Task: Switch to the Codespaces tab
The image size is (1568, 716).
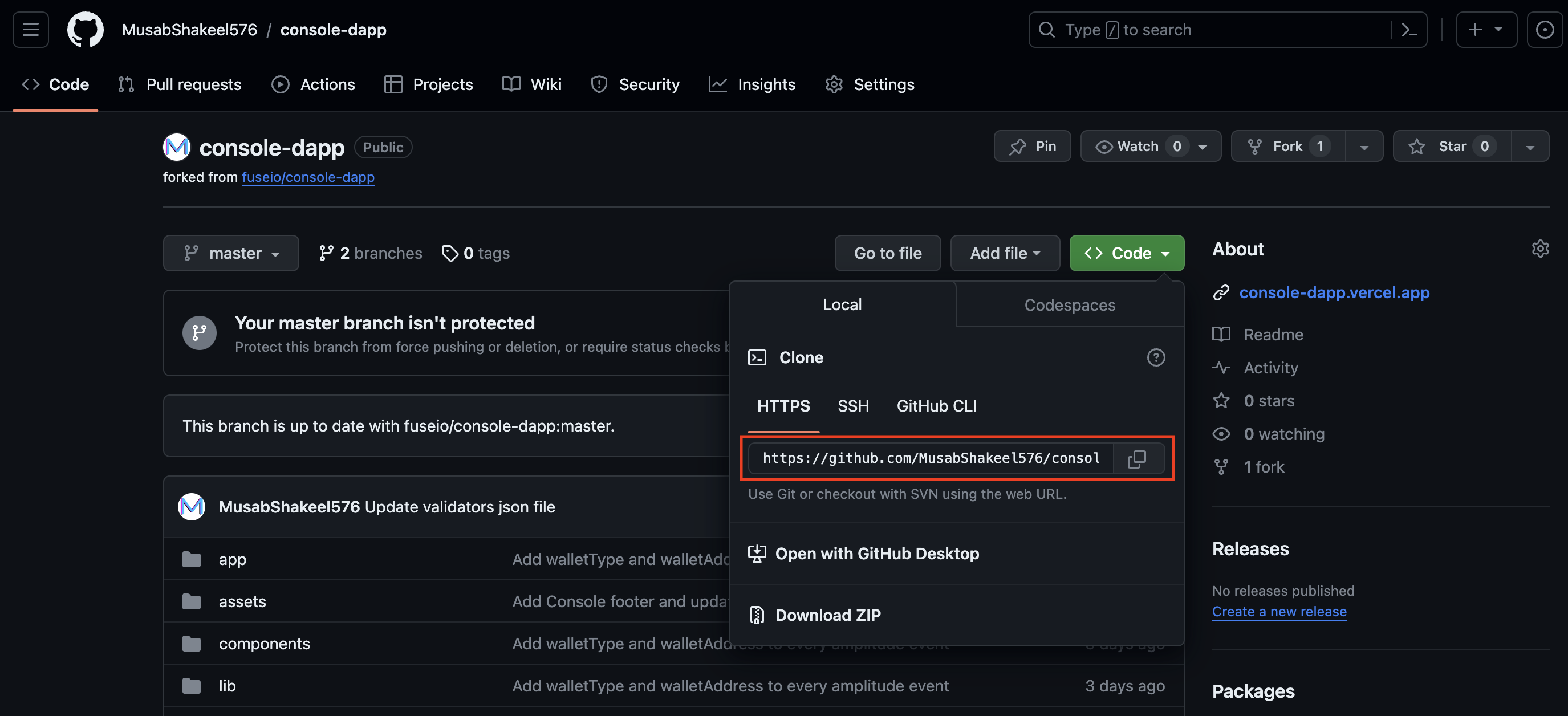Action: (1069, 305)
